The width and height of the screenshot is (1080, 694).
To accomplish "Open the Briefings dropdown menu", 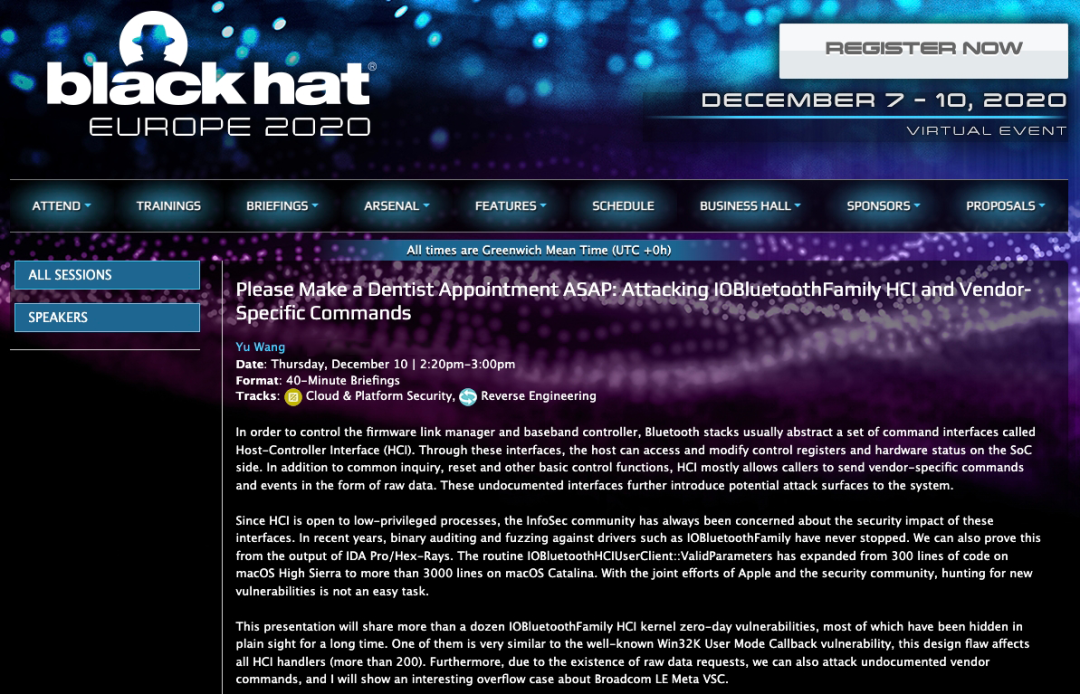I will pos(282,206).
